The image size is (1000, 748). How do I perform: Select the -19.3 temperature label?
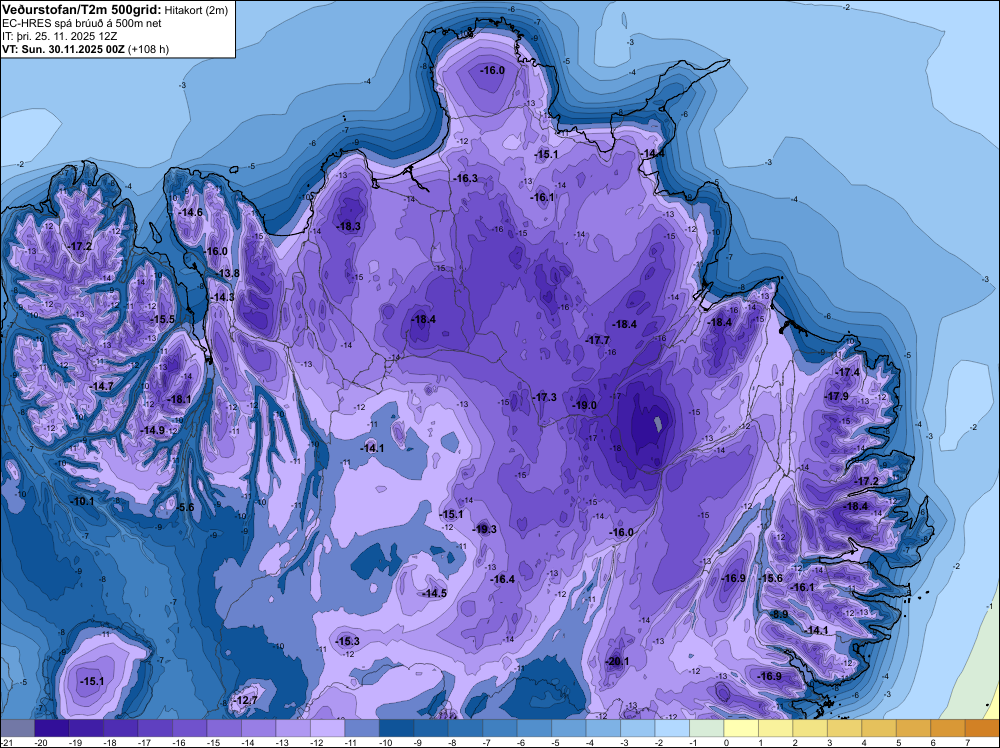point(484,529)
